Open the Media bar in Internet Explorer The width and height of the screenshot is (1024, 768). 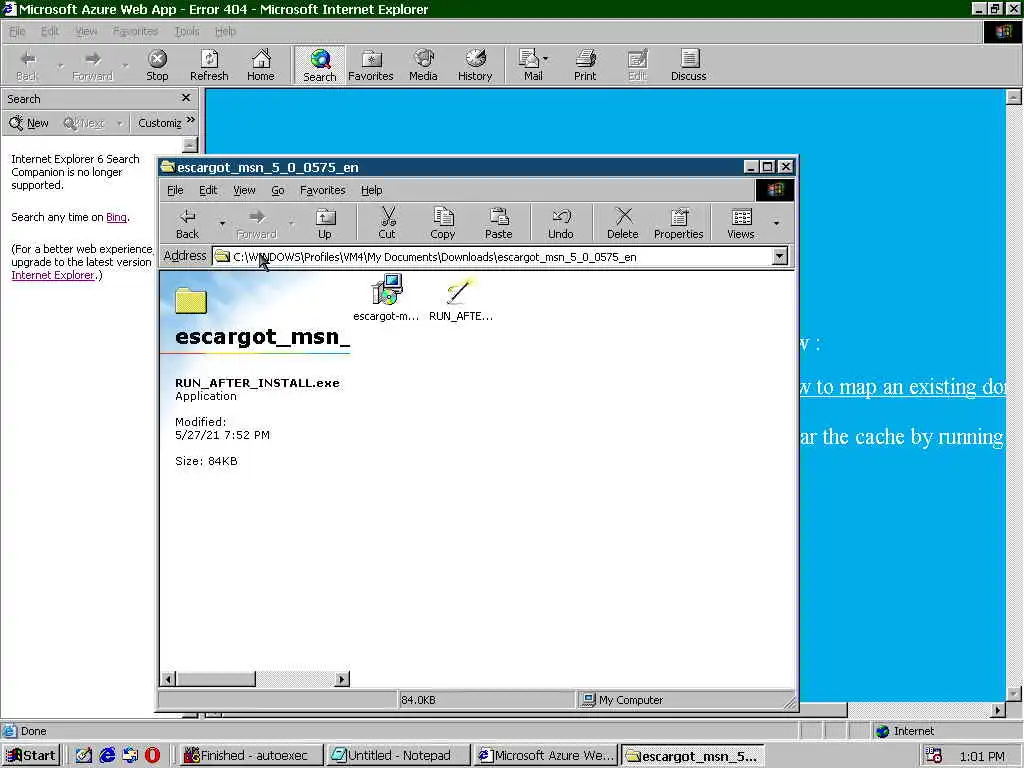point(423,65)
